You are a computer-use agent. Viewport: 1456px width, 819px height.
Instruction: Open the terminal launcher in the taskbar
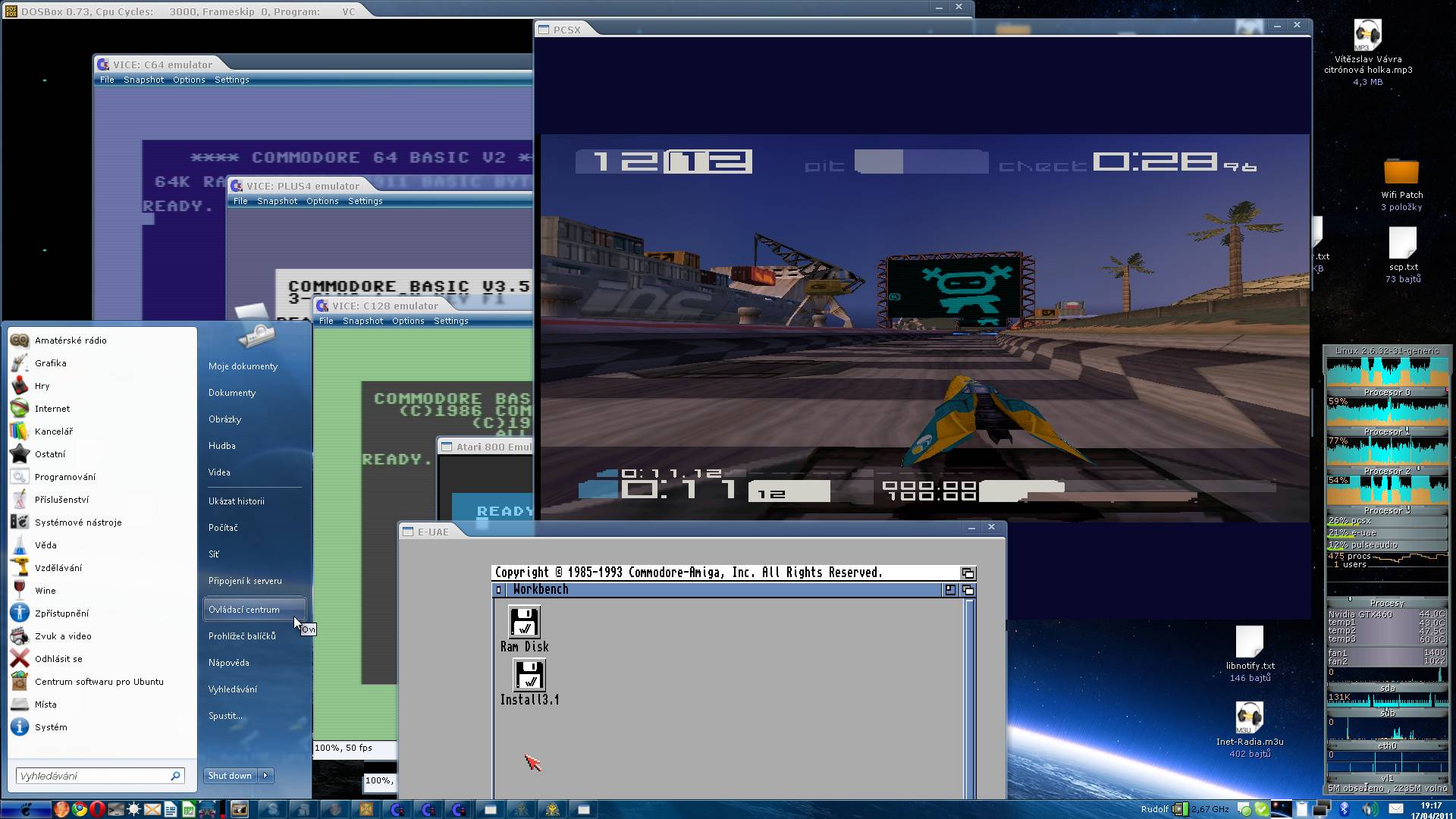115,809
